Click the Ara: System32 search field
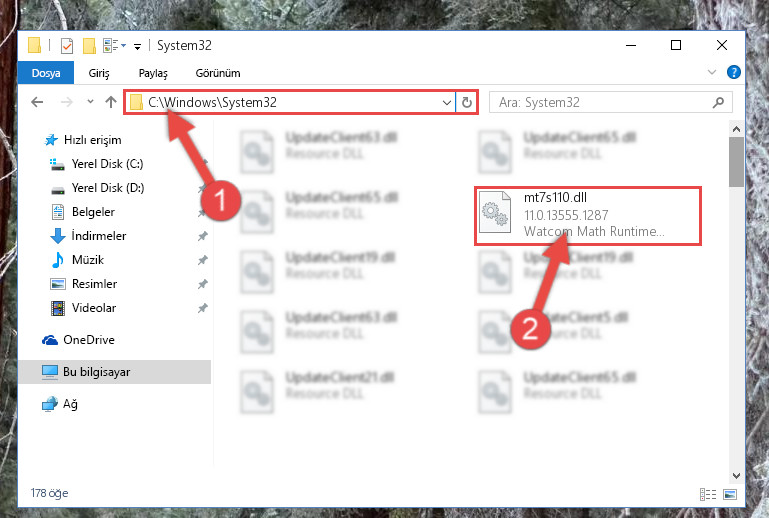Viewport: 769px width, 518px height. (603, 103)
